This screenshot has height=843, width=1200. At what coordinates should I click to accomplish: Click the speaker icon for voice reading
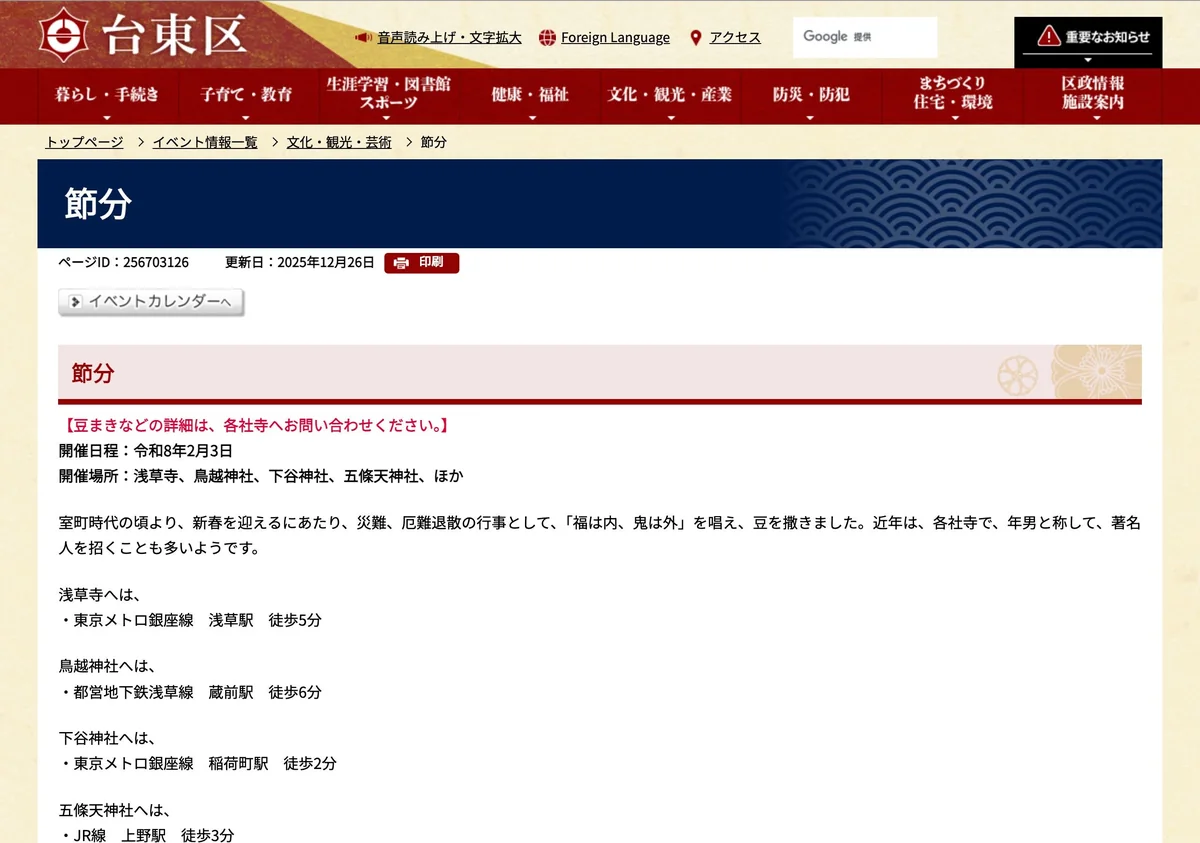coord(364,38)
